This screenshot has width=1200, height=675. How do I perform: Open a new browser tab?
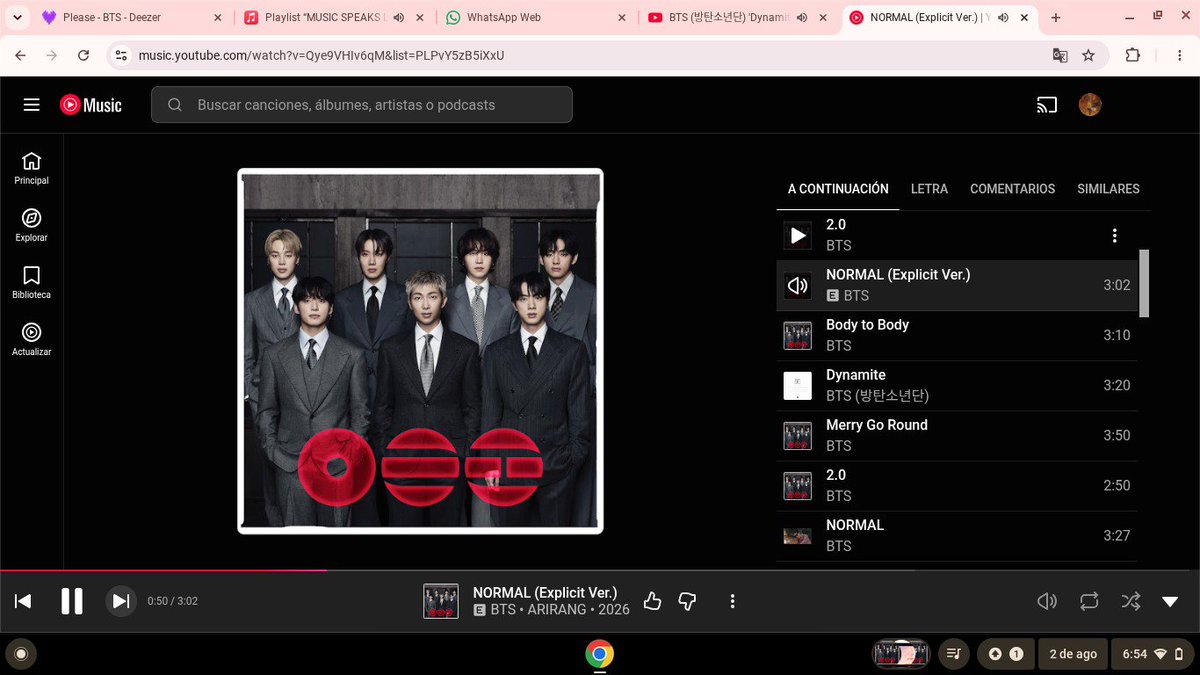(1055, 18)
